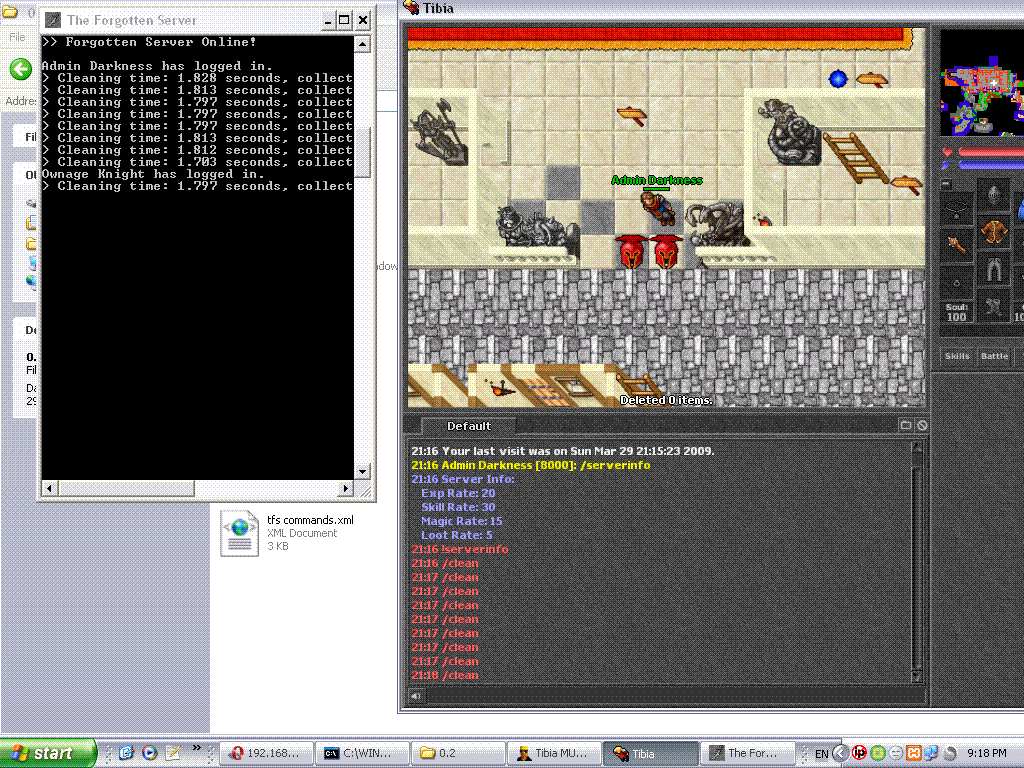Launch Internet Explorer from Quick Launch
The width and height of the screenshot is (1024, 768).
click(x=126, y=753)
